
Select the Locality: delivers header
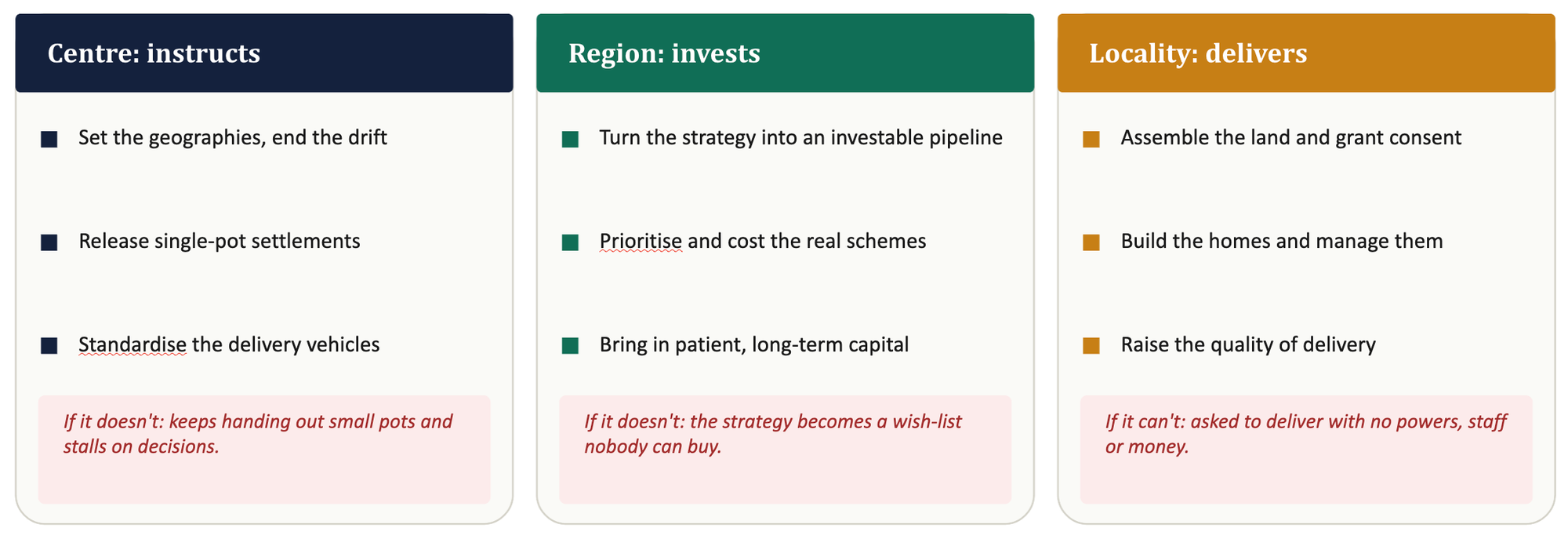pos(1306,53)
